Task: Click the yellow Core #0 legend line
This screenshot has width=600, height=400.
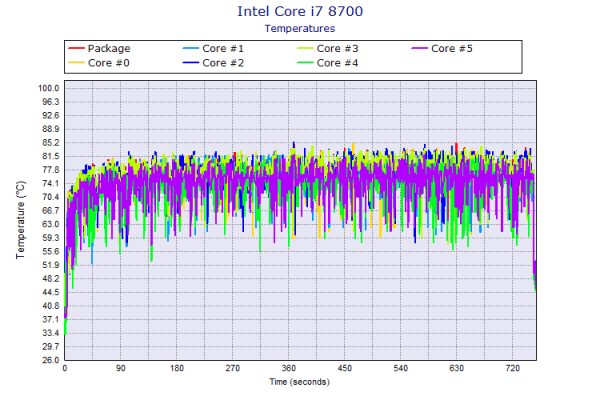Action: pos(76,62)
